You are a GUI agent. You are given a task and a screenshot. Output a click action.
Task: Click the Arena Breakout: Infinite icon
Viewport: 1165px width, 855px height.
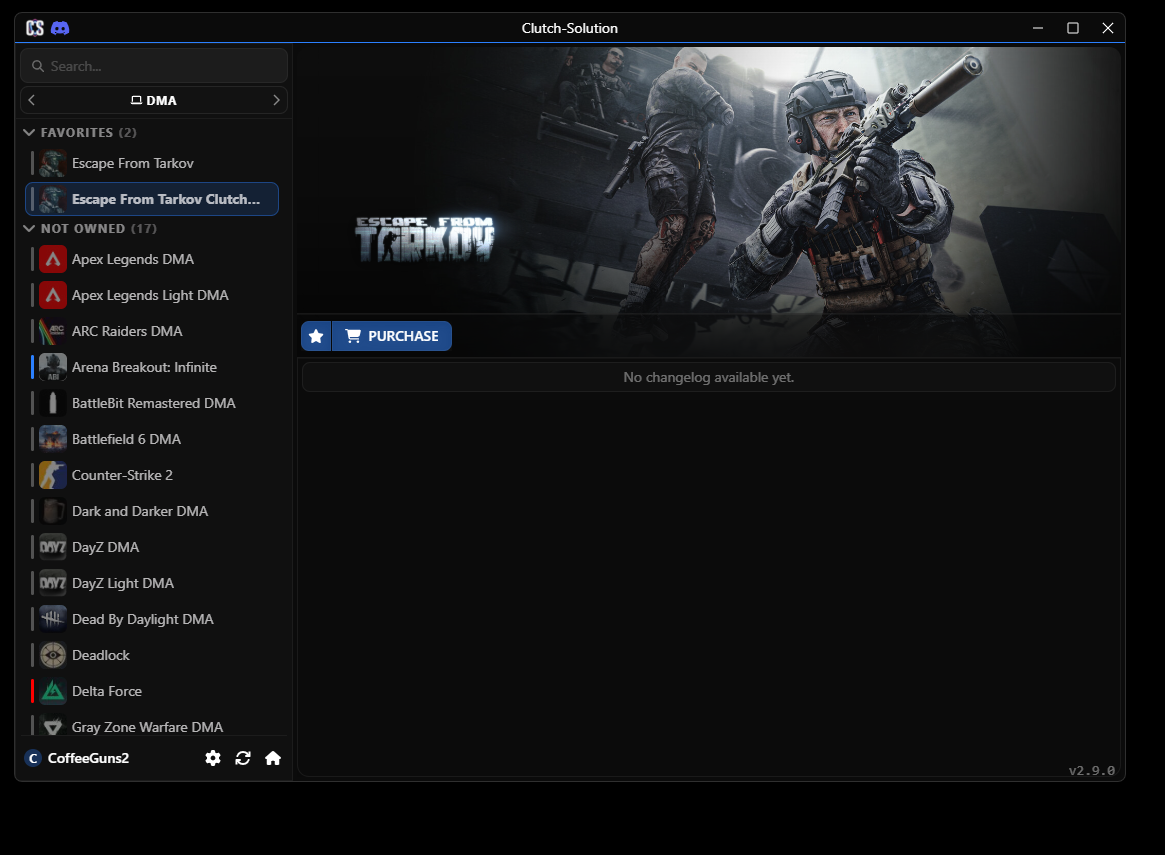pos(53,367)
